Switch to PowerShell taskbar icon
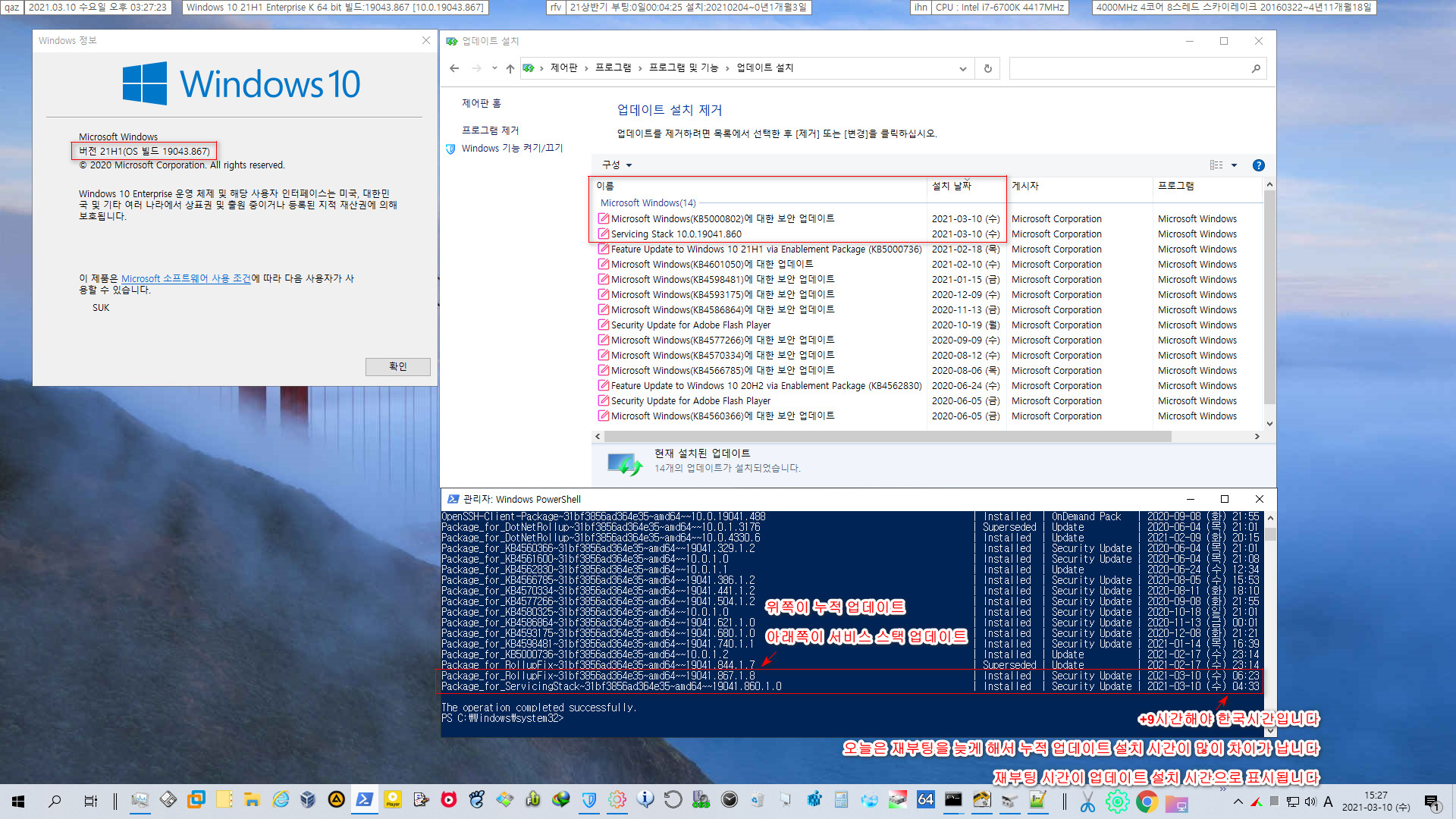 (x=364, y=799)
